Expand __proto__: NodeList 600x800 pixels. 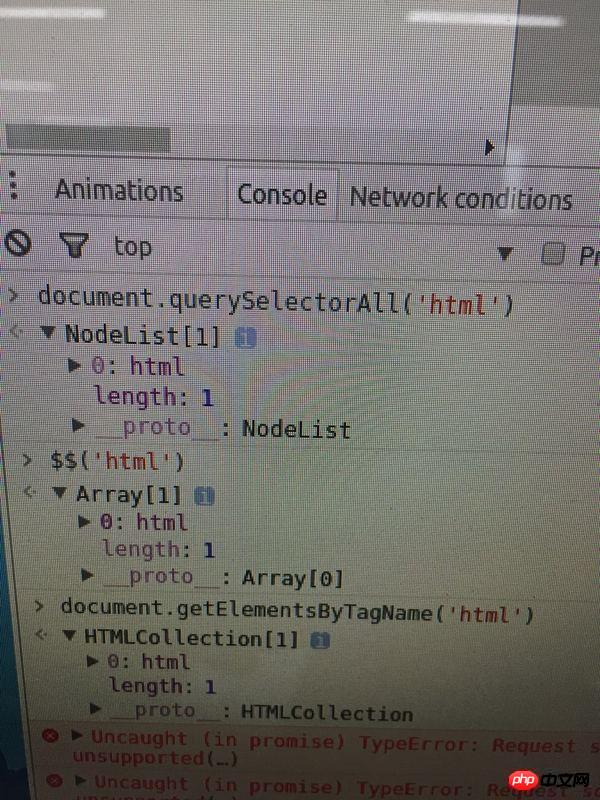(78, 424)
